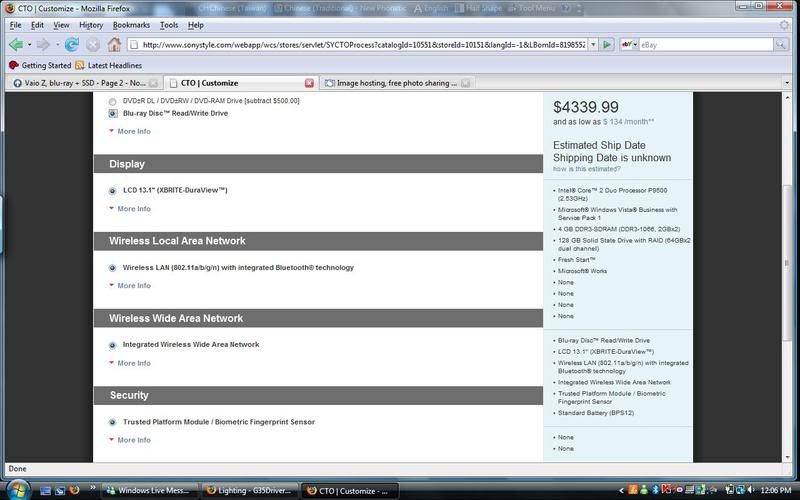Select Wireless LAN with Bluetooth radio button
This screenshot has width=800, height=500.
pyautogui.click(x=112, y=268)
